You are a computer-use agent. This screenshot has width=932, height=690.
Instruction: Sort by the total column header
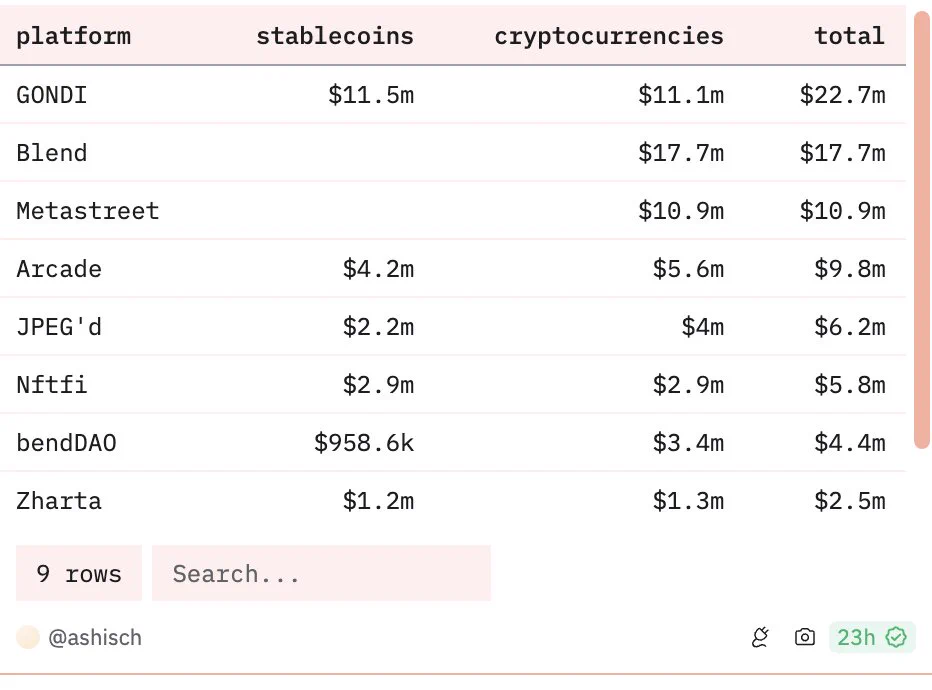coord(849,36)
